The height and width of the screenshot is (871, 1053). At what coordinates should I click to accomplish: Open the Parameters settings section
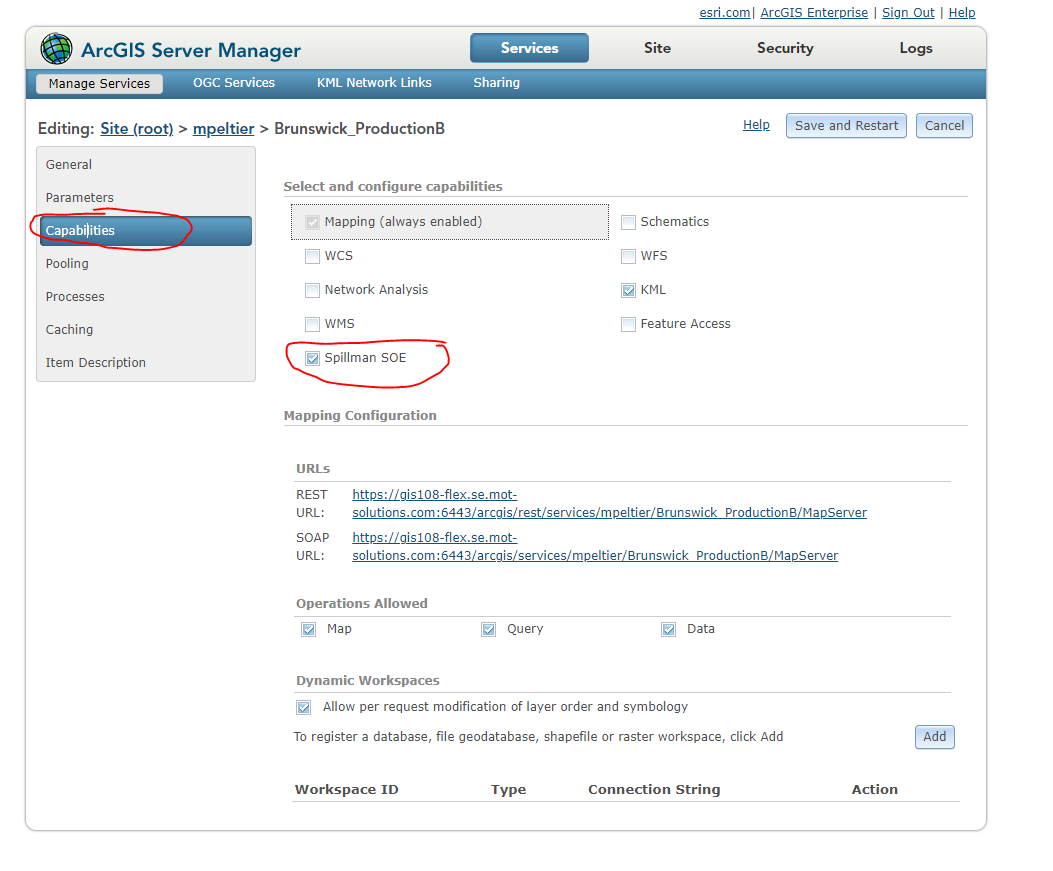point(146,197)
